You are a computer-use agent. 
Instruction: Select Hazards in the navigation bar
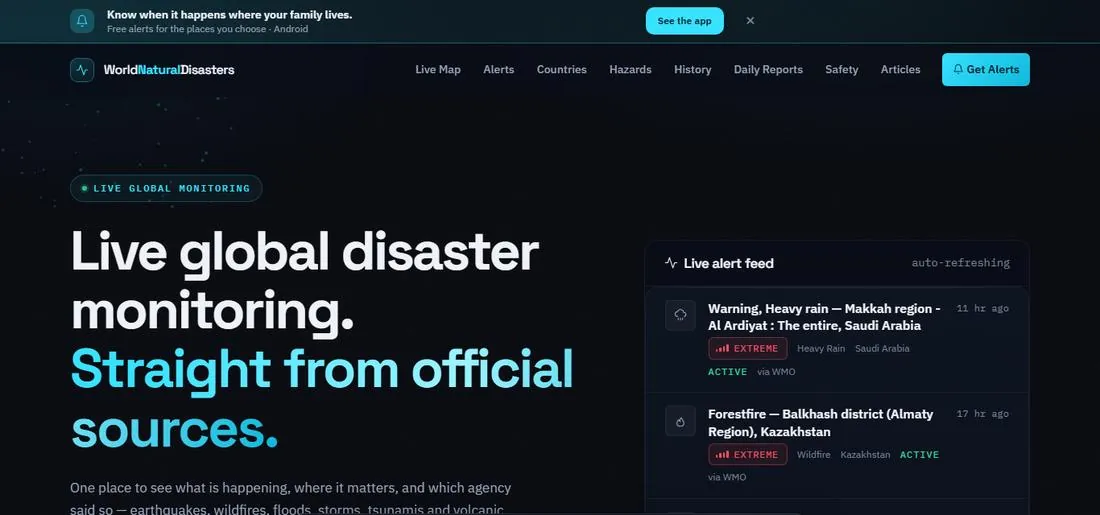pyautogui.click(x=630, y=69)
